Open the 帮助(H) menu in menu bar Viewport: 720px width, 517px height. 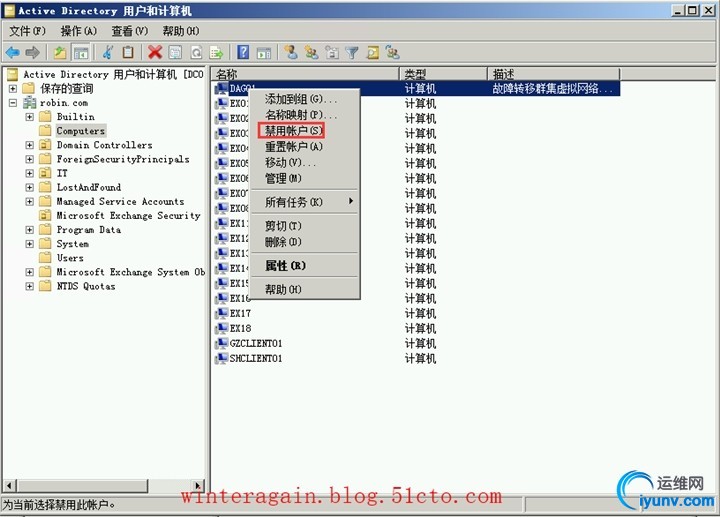(181, 31)
